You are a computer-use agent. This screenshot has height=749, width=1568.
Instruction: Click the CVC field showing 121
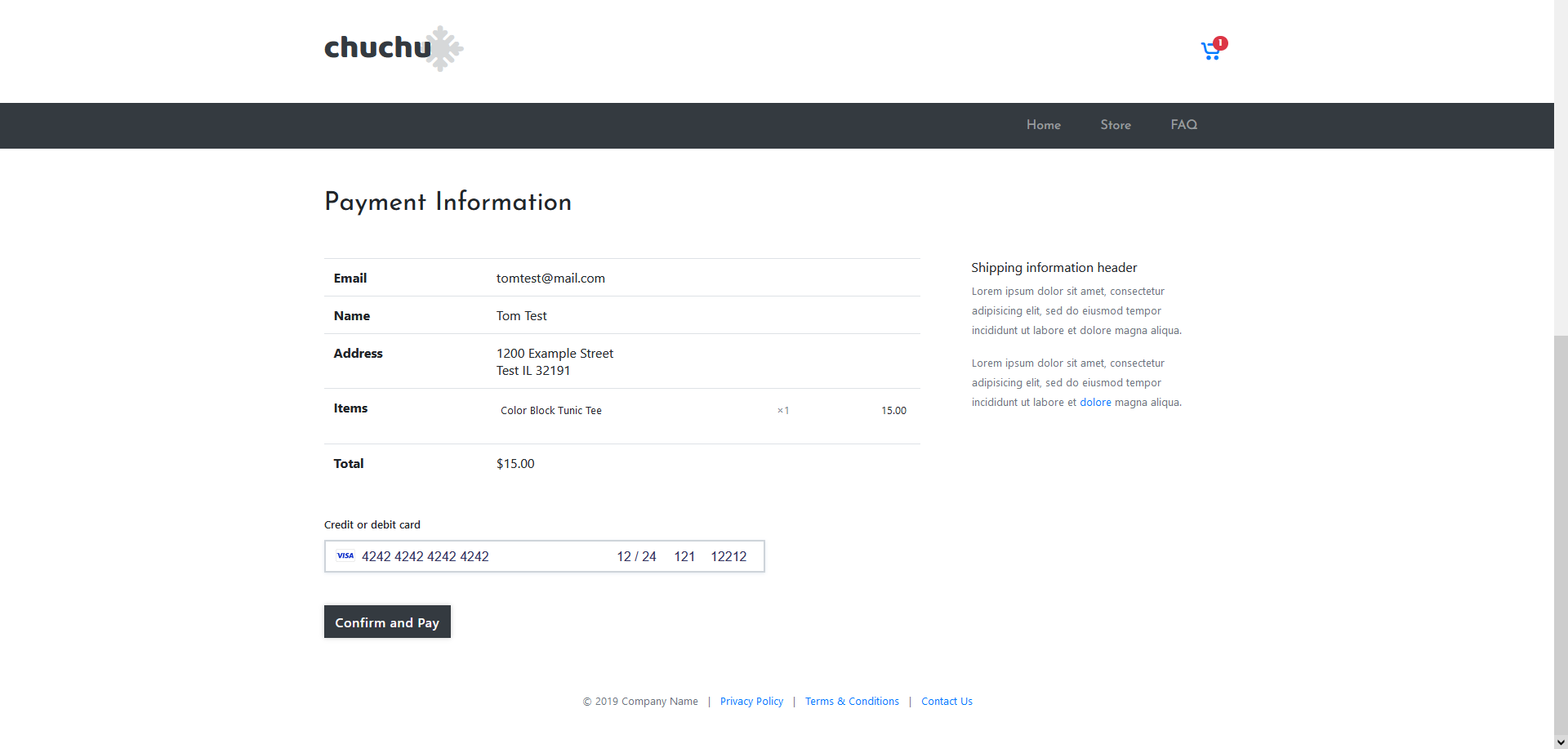point(684,556)
